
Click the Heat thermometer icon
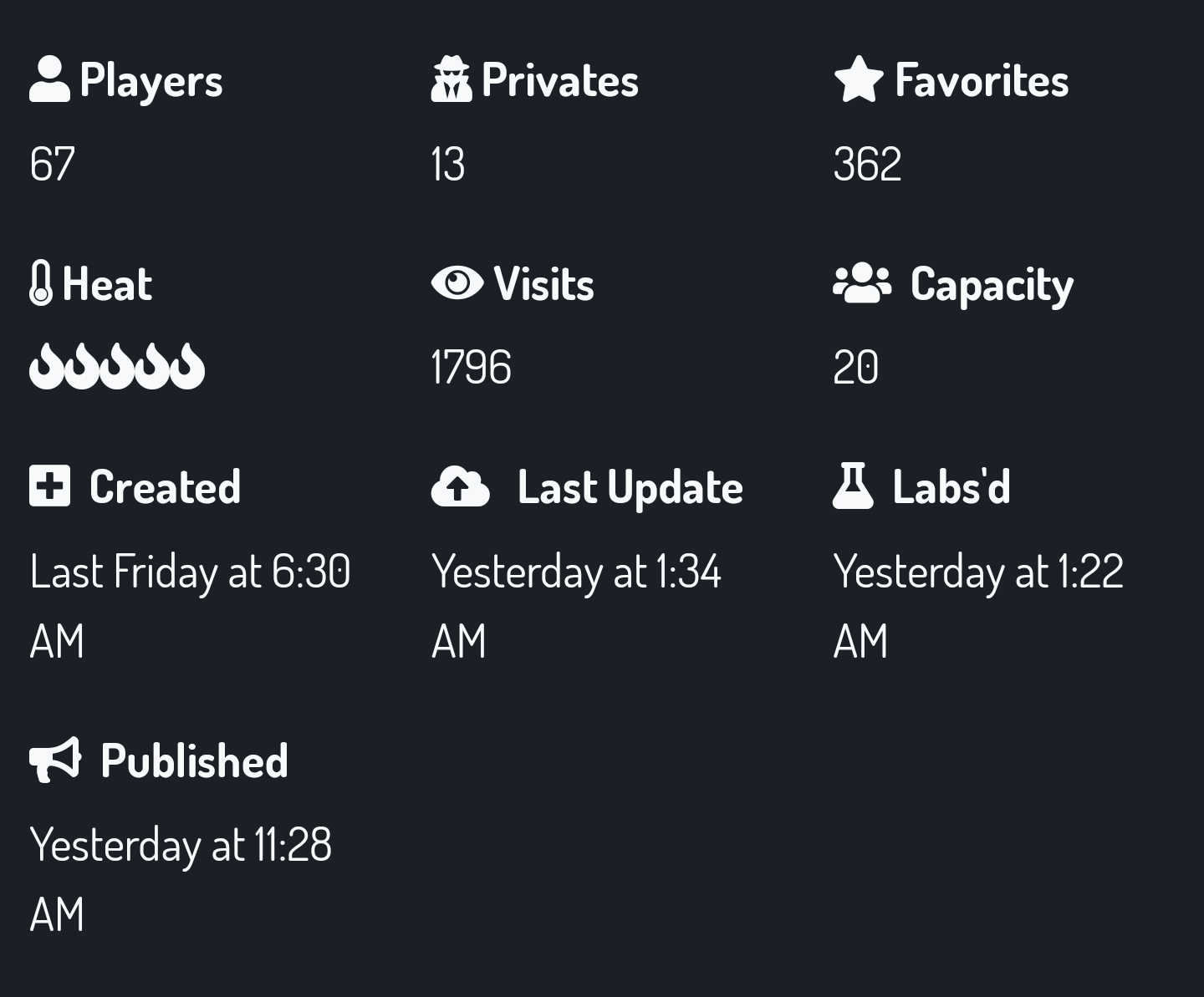click(41, 282)
